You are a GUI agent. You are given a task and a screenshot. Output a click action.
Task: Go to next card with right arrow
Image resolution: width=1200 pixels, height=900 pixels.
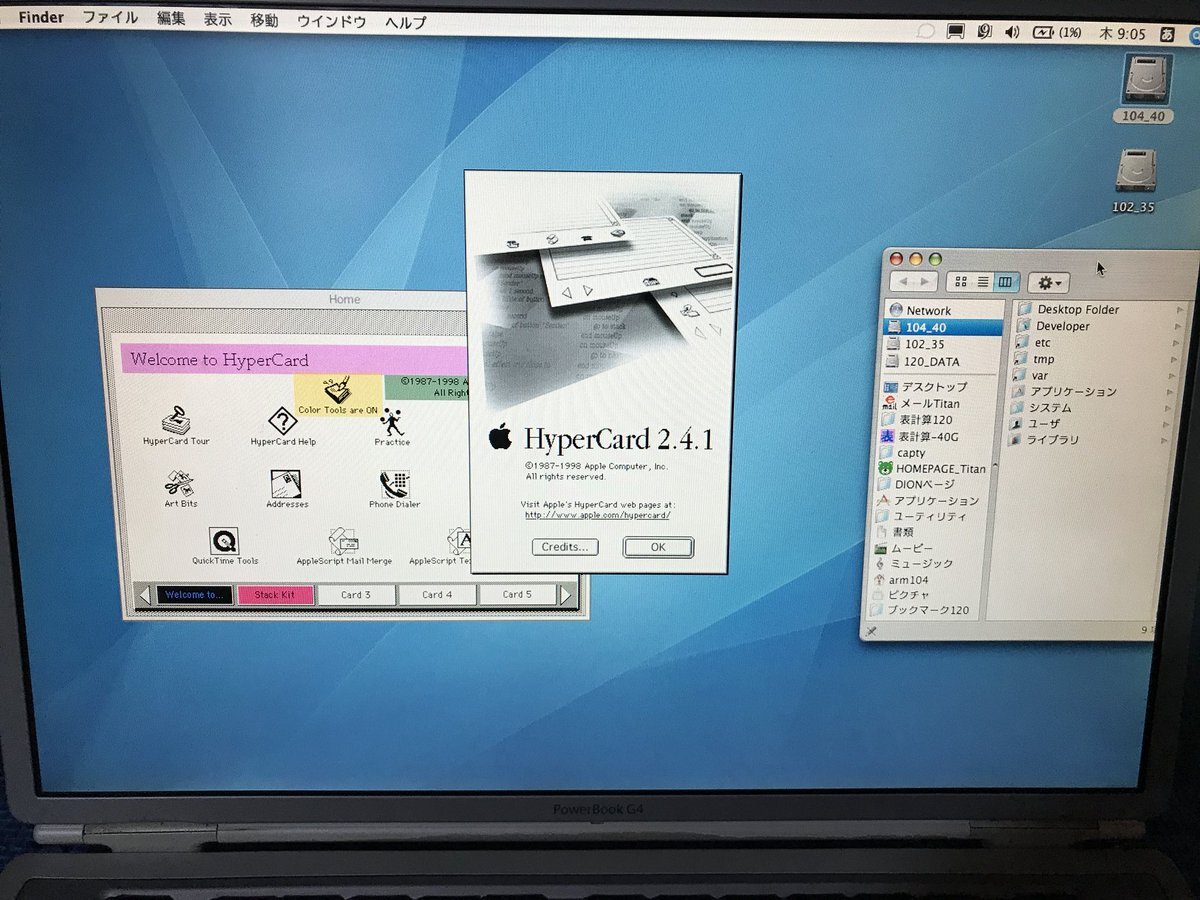(x=566, y=595)
